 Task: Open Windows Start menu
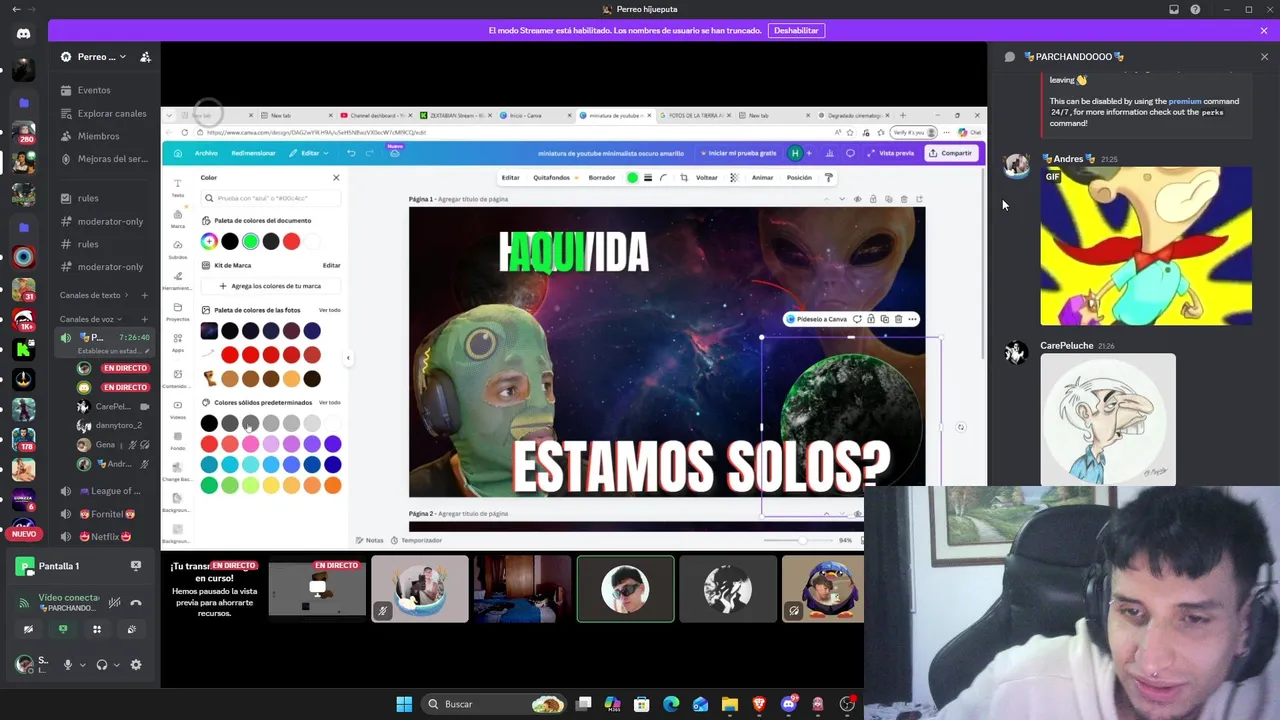pos(404,704)
